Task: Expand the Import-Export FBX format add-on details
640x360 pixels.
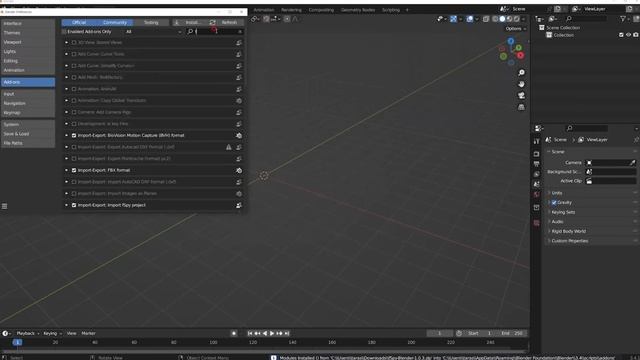Action: tap(67, 170)
